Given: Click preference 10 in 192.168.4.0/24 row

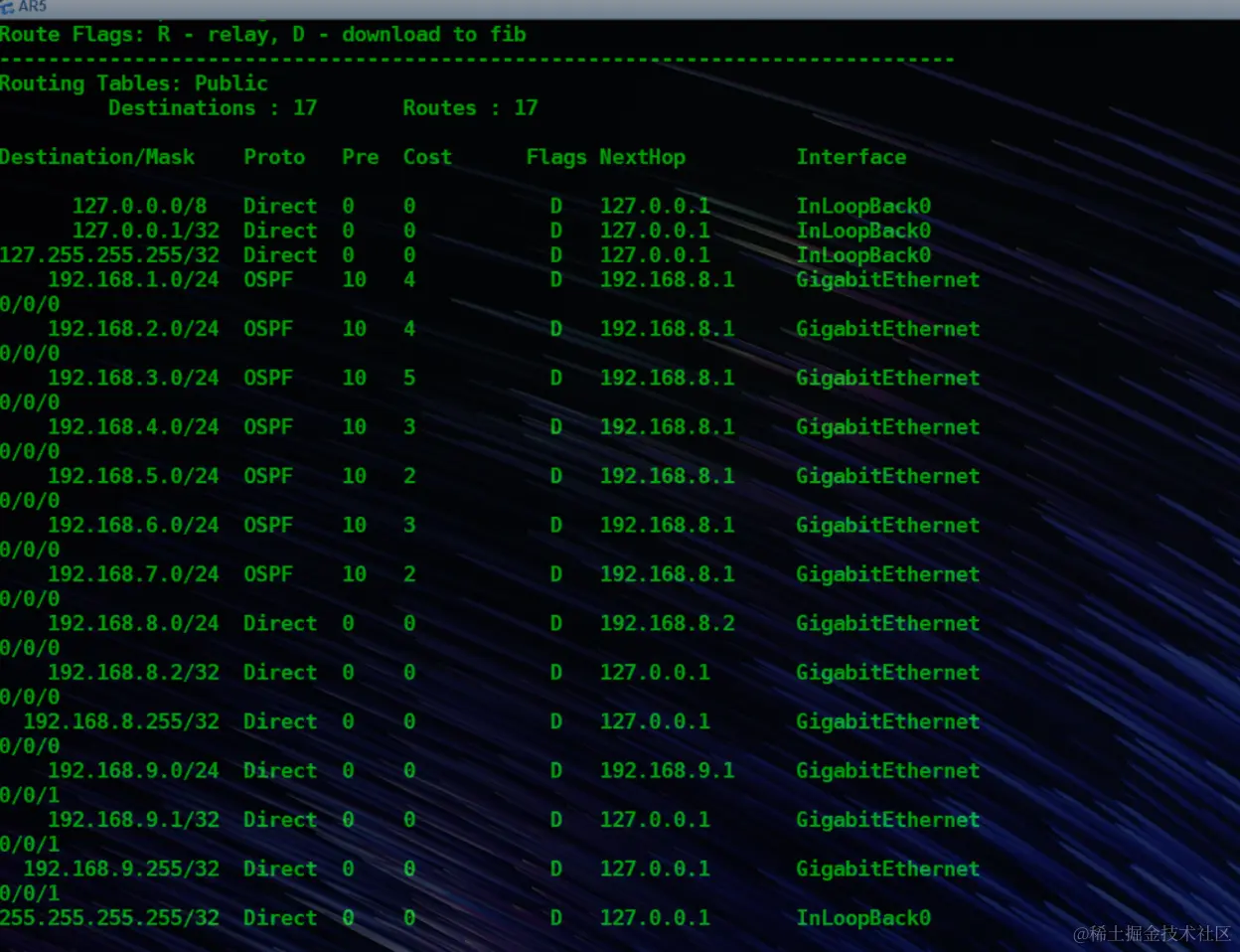Looking at the screenshot, I should tap(355, 427).
